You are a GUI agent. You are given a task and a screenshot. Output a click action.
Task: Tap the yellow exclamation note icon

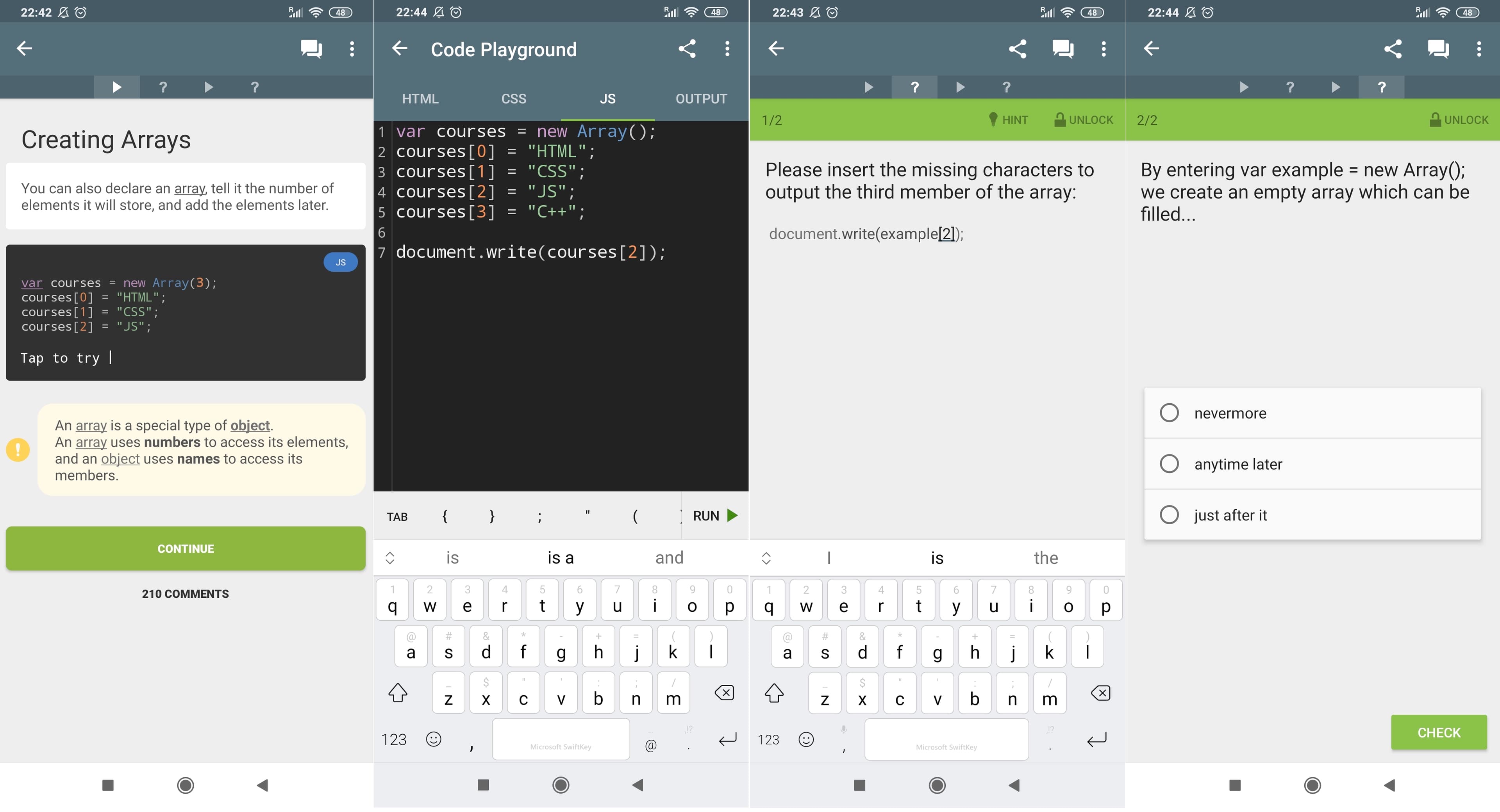click(18, 450)
